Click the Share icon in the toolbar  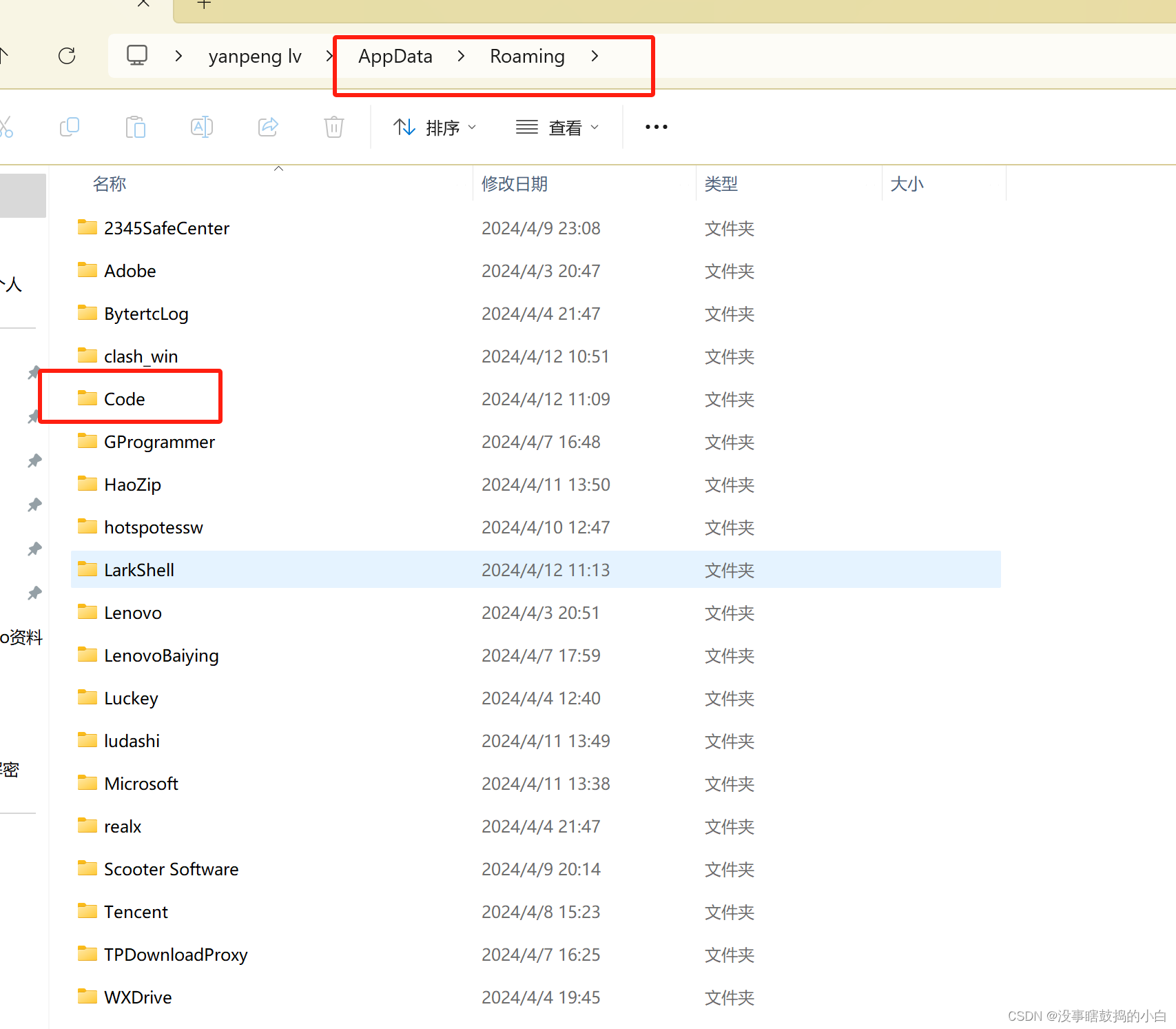point(267,127)
